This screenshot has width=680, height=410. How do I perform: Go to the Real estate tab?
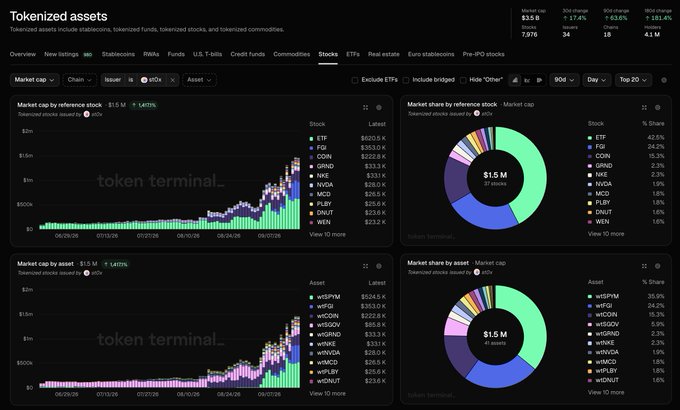[383, 54]
